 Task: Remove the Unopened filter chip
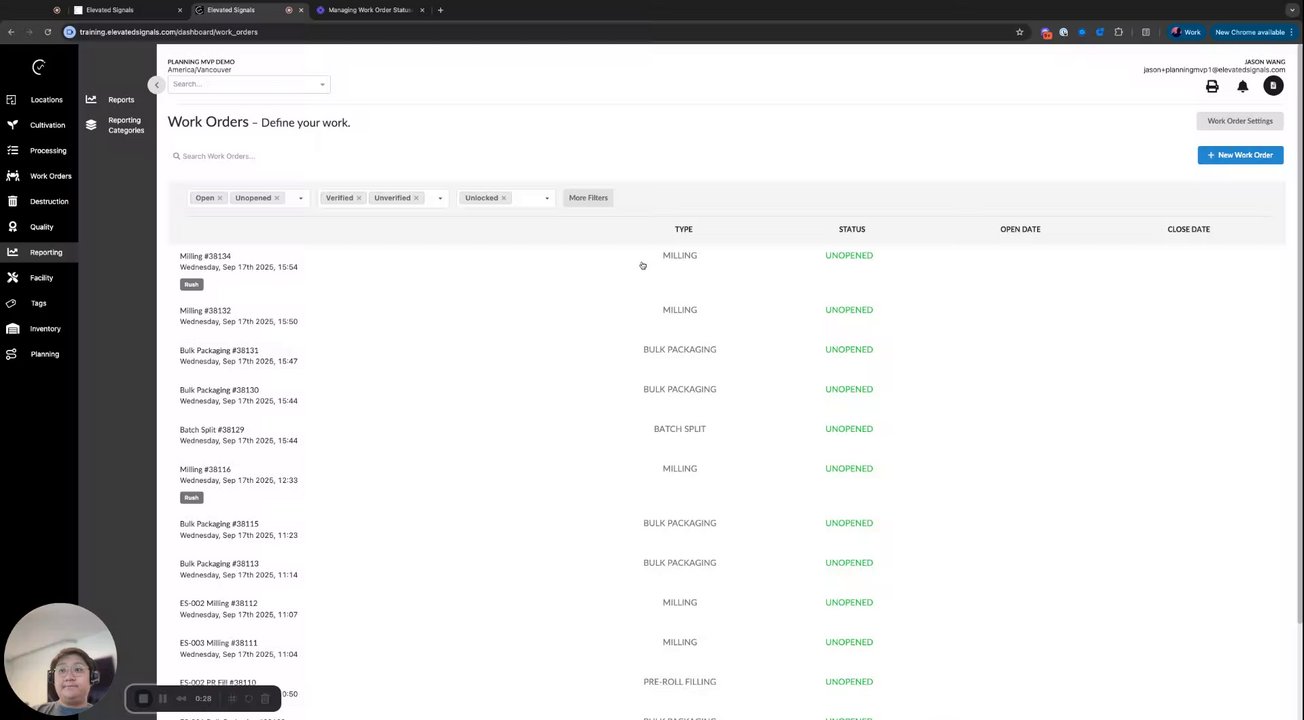coord(277,198)
